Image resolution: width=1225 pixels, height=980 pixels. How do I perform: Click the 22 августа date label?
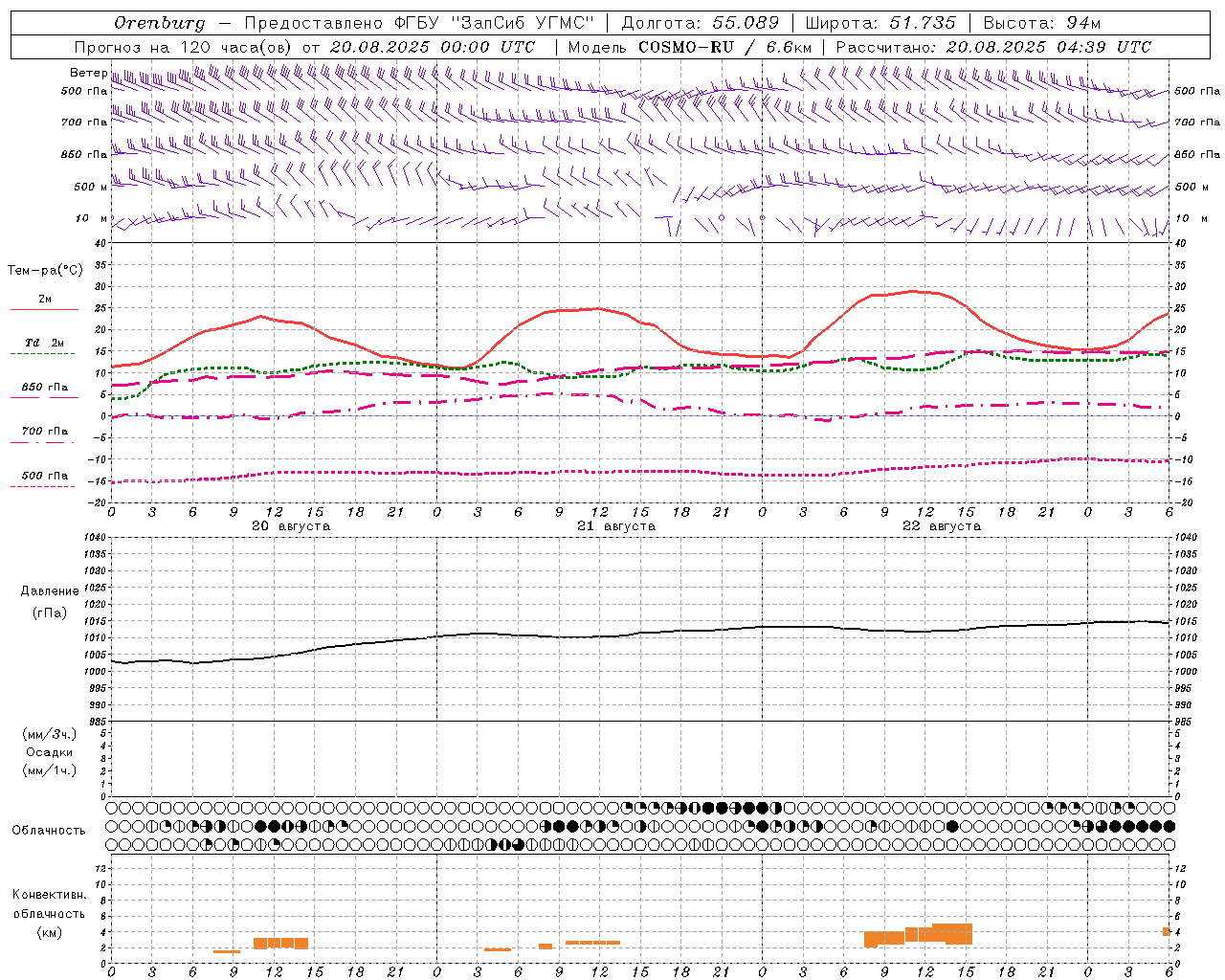point(942,526)
